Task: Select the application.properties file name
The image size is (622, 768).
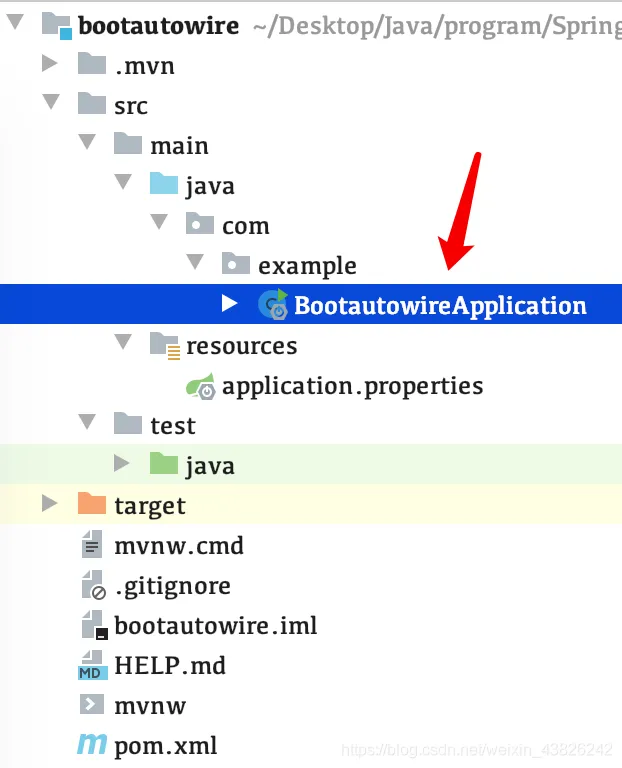Action: pos(352,386)
